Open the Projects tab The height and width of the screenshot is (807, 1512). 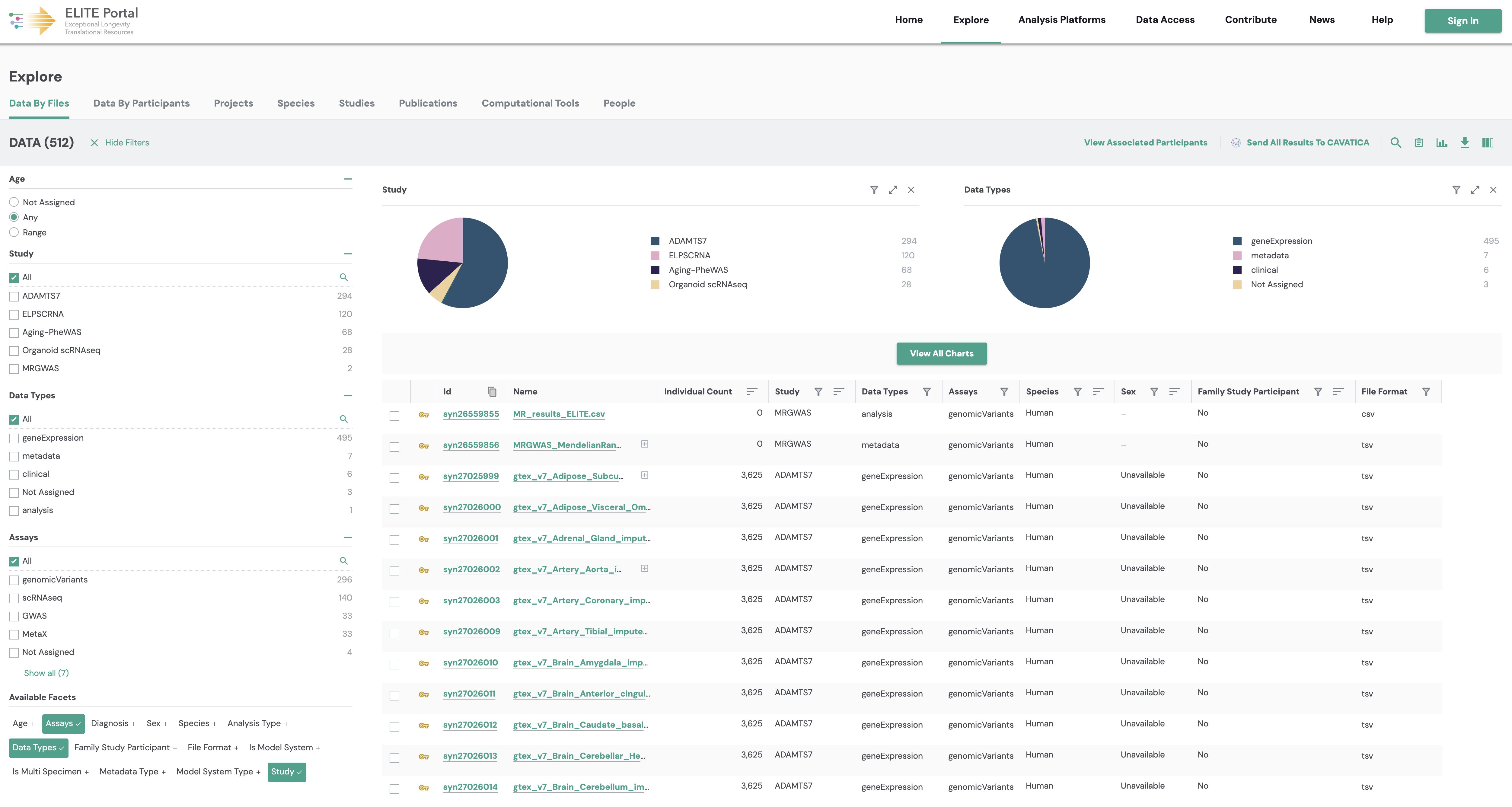(x=234, y=103)
